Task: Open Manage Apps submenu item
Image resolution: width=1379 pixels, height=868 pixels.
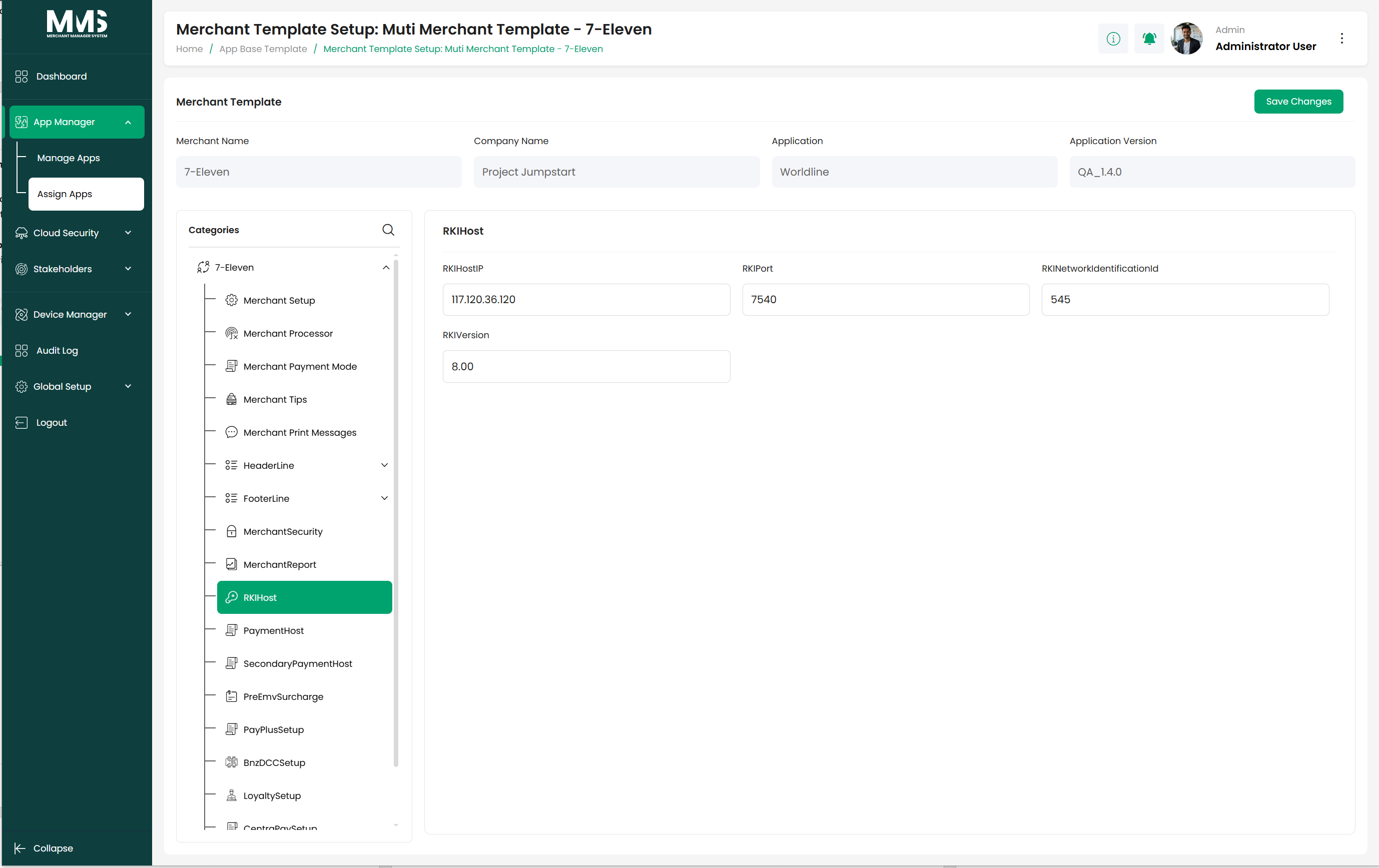Action: tap(68, 158)
